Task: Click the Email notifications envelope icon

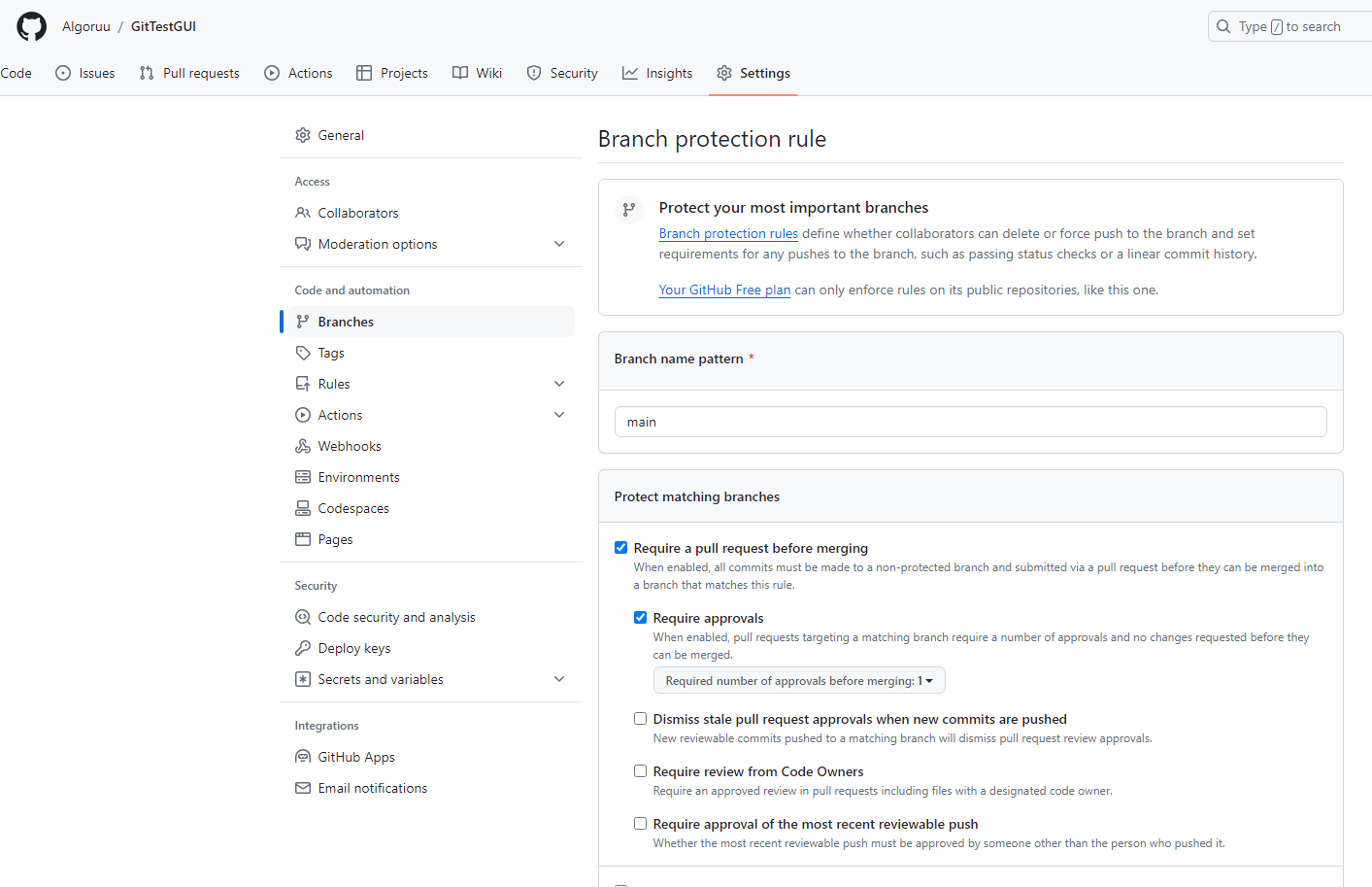Action: (303, 788)
